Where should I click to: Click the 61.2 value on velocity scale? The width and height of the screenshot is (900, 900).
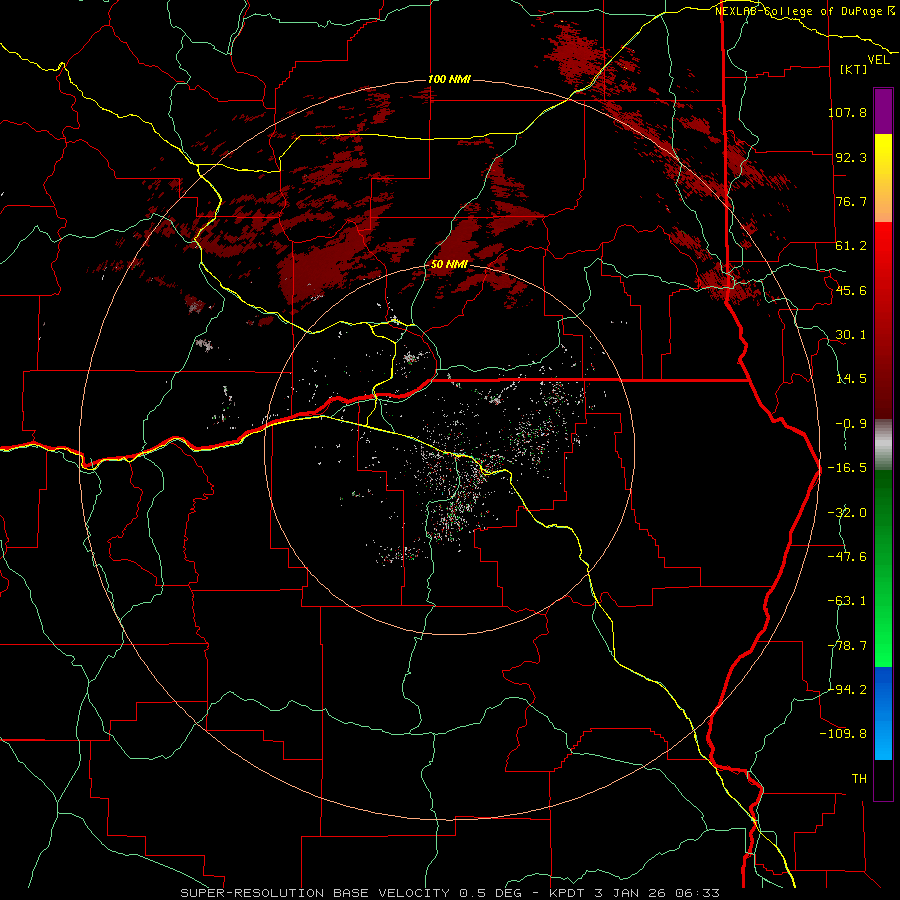851,246
